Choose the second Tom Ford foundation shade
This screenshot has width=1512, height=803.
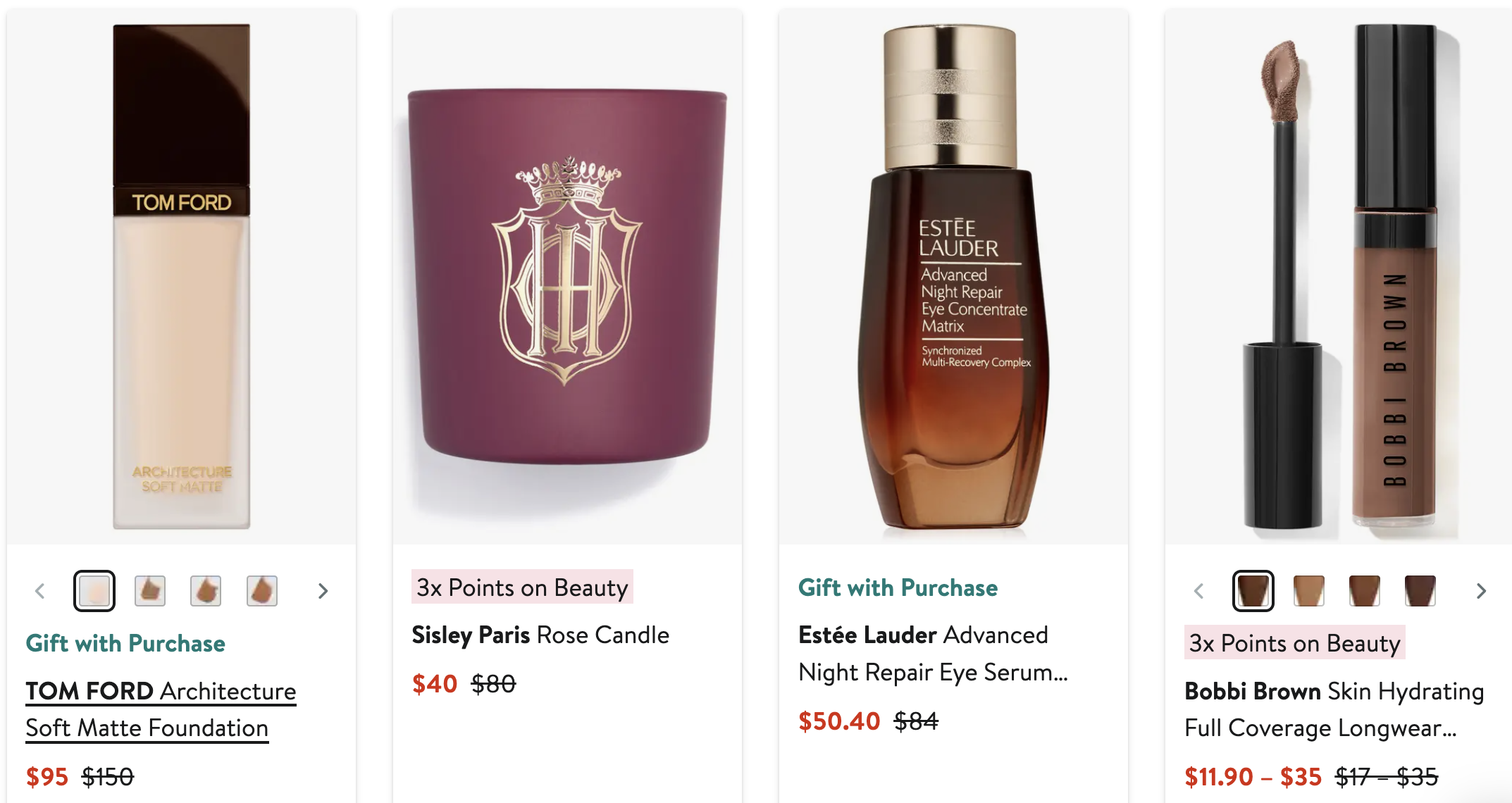150,591
